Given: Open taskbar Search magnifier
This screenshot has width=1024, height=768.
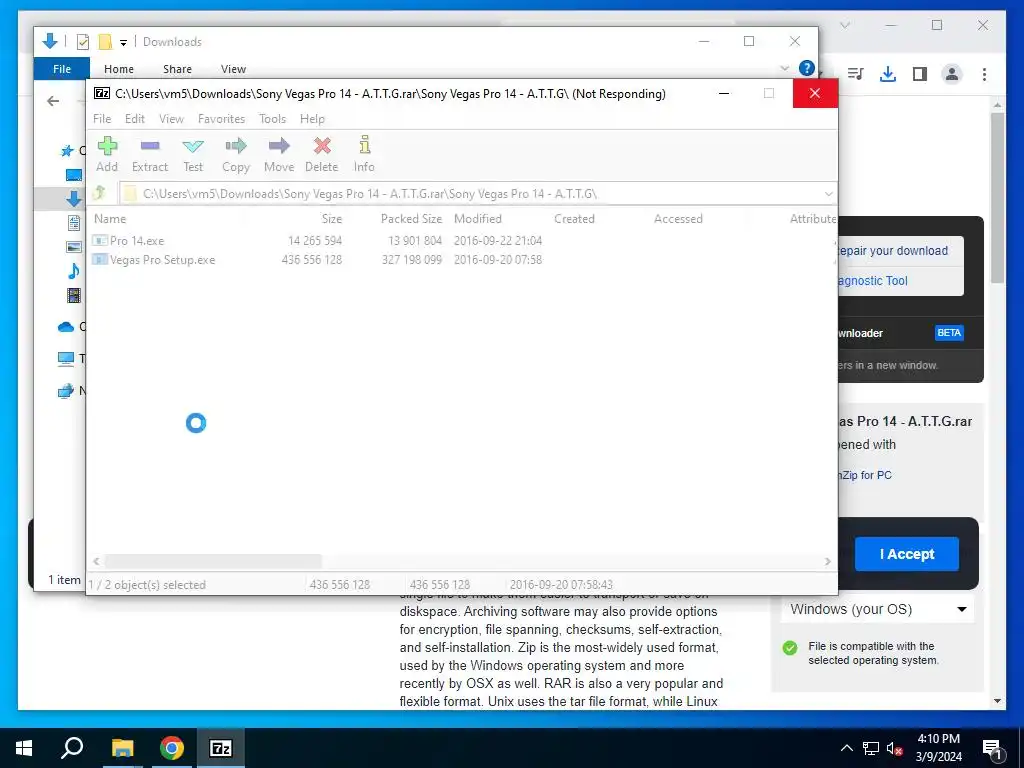Looking at the screenshot, I should (72, 748).
